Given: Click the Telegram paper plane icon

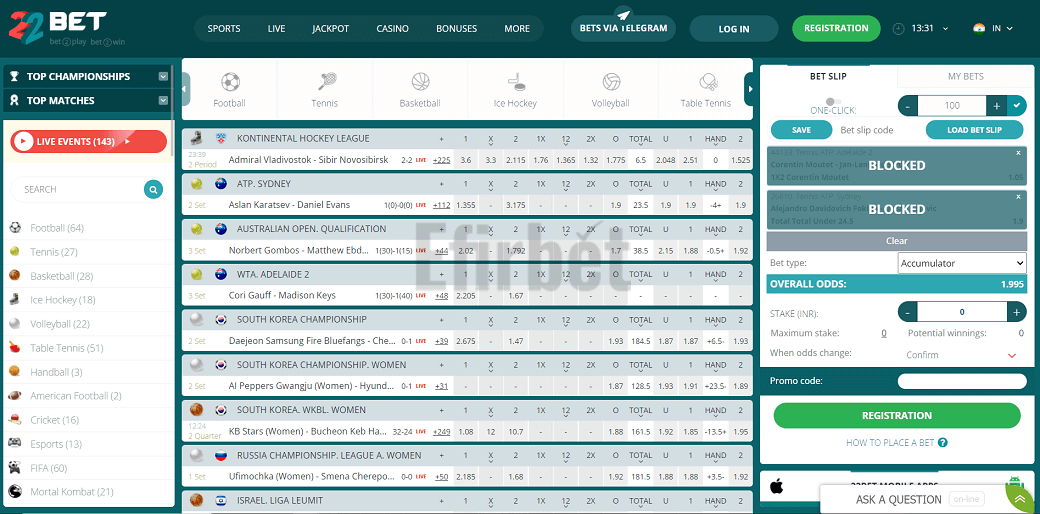Looking at the screenshot, I should [623, 14].
